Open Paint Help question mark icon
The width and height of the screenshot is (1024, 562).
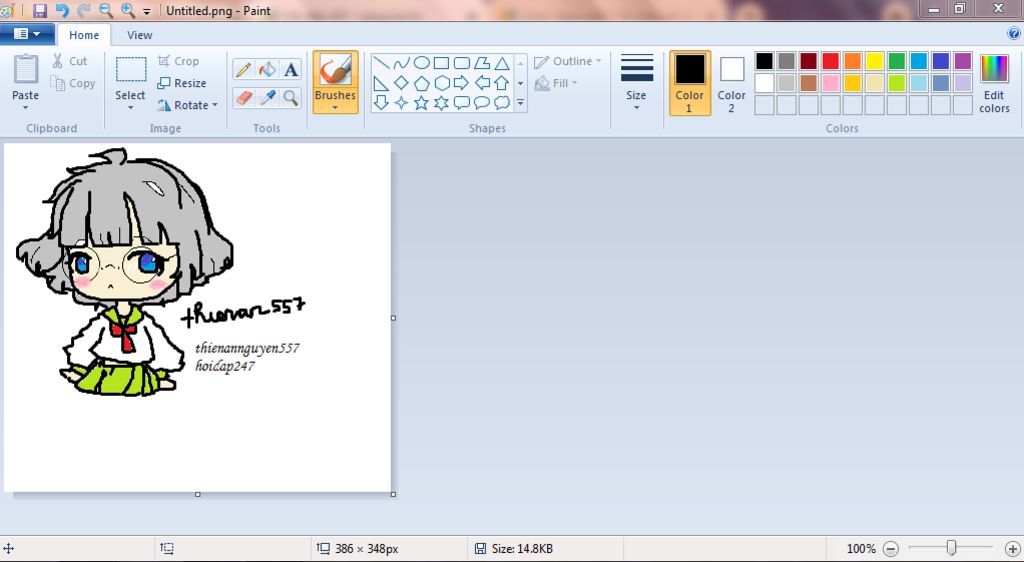[1014, 33]
